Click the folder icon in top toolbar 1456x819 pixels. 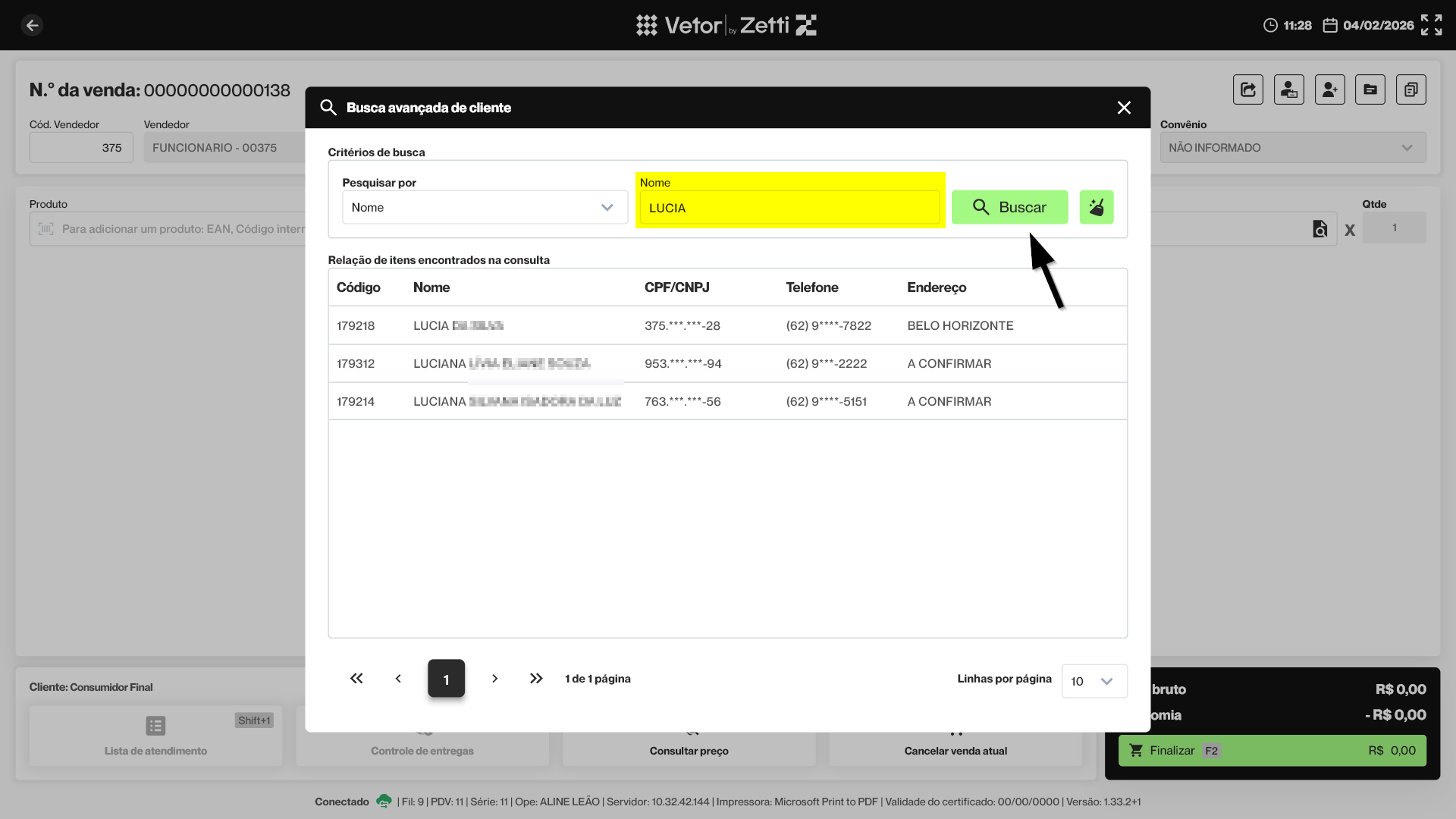1370,89
